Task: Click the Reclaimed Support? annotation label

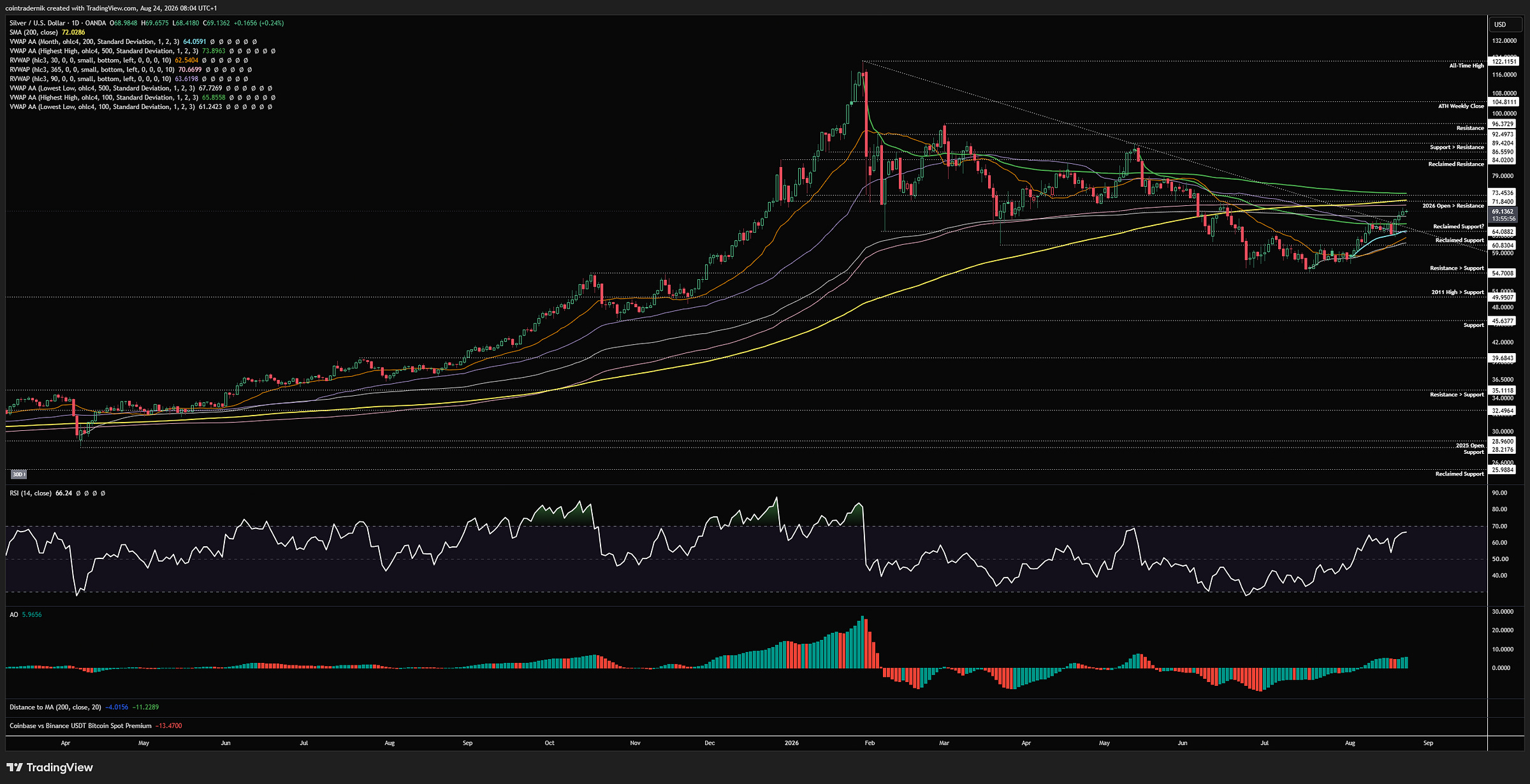Action: coord(1459,227)
